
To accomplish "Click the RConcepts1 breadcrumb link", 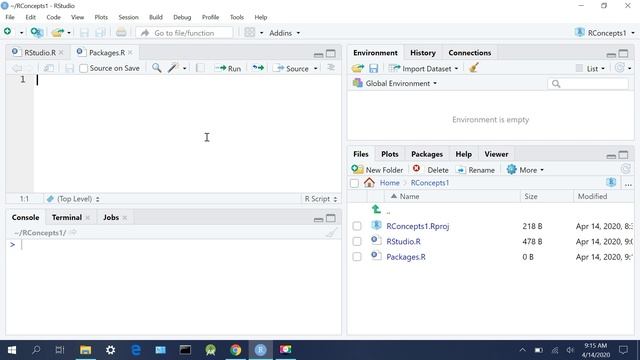I will point(429,182).
